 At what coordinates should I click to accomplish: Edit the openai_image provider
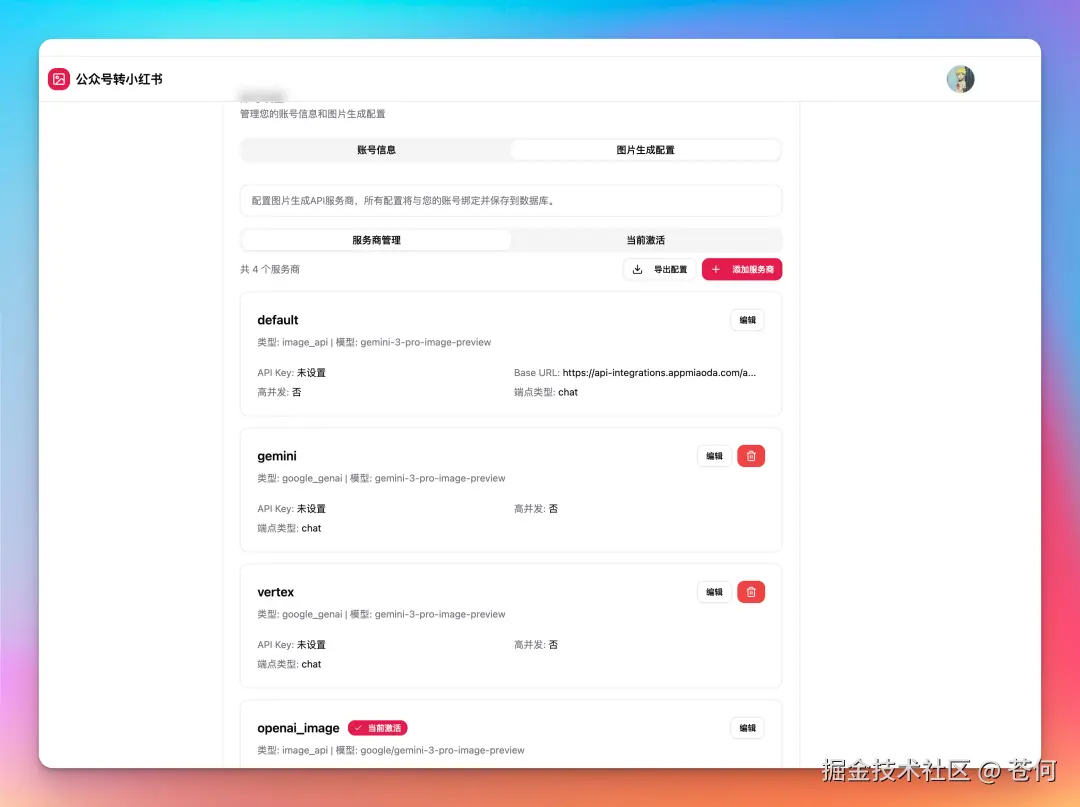click(747, 728)
